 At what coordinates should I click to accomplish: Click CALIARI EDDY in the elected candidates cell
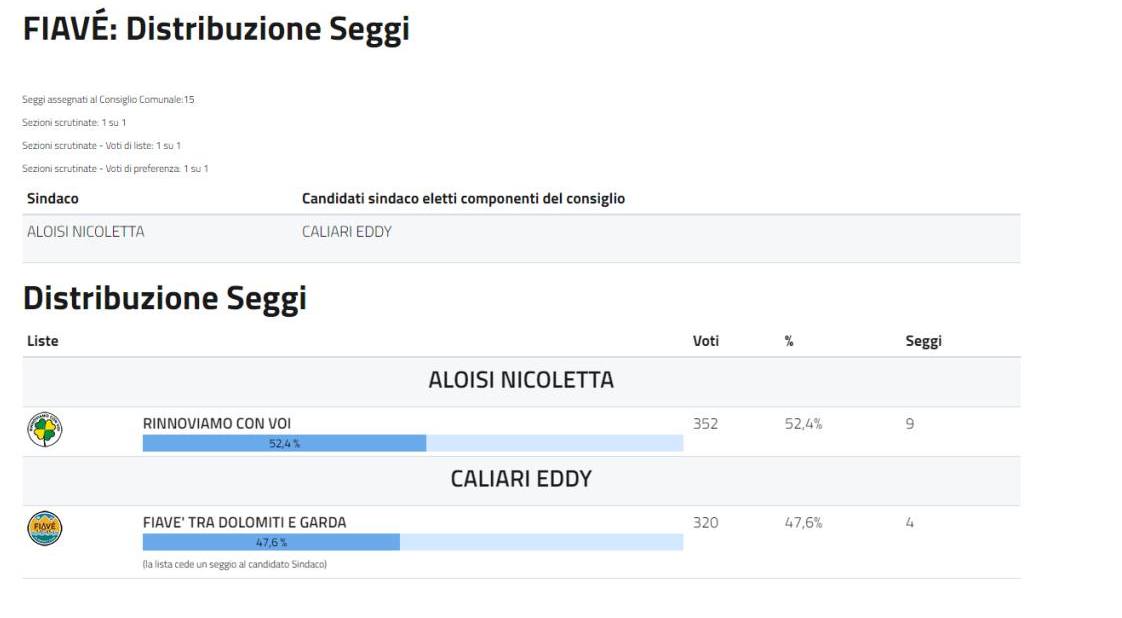(x=347, y=232)
